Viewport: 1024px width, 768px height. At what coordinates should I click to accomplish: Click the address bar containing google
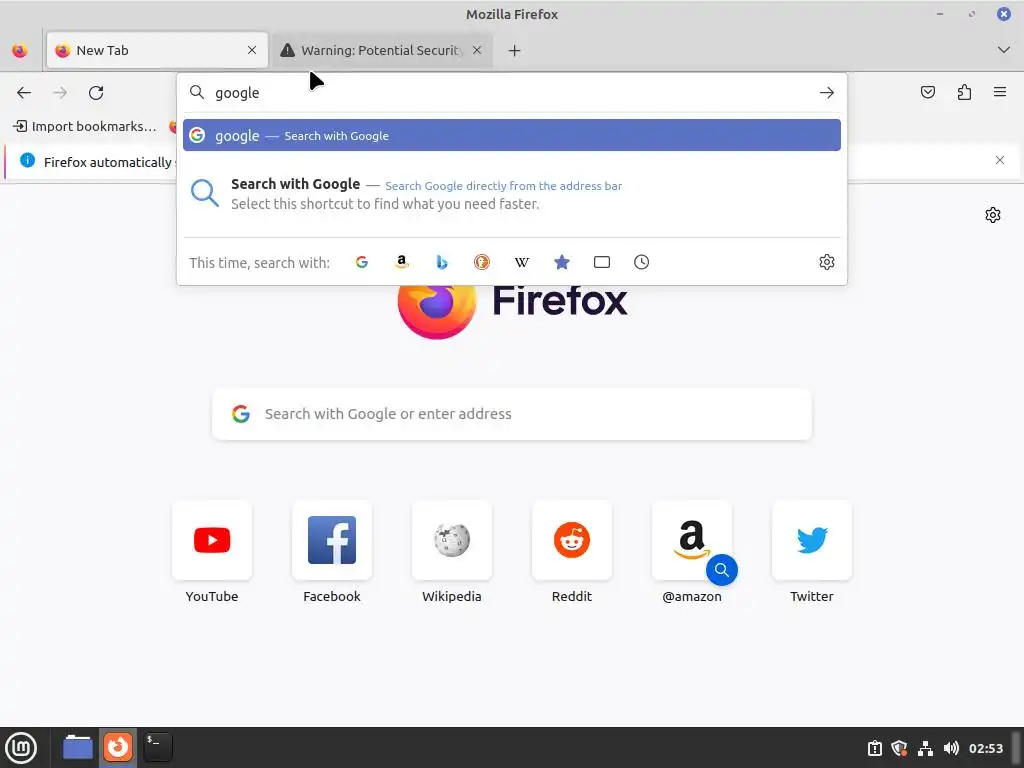(512, 93)
